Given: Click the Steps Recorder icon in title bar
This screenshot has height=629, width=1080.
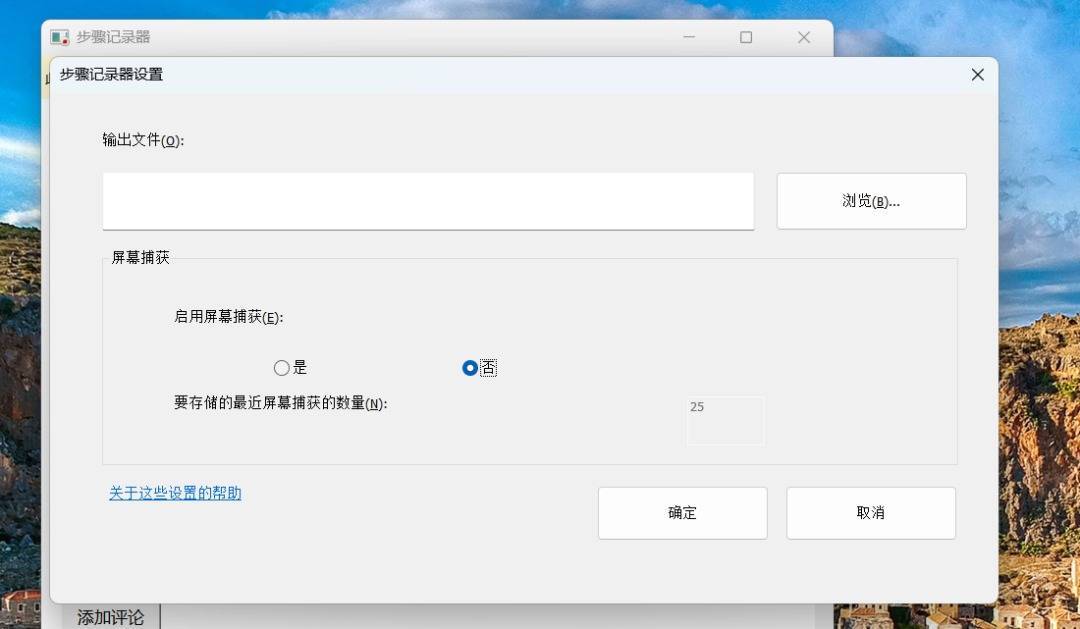Looking at the screenshot, I should tap(57, 36).
